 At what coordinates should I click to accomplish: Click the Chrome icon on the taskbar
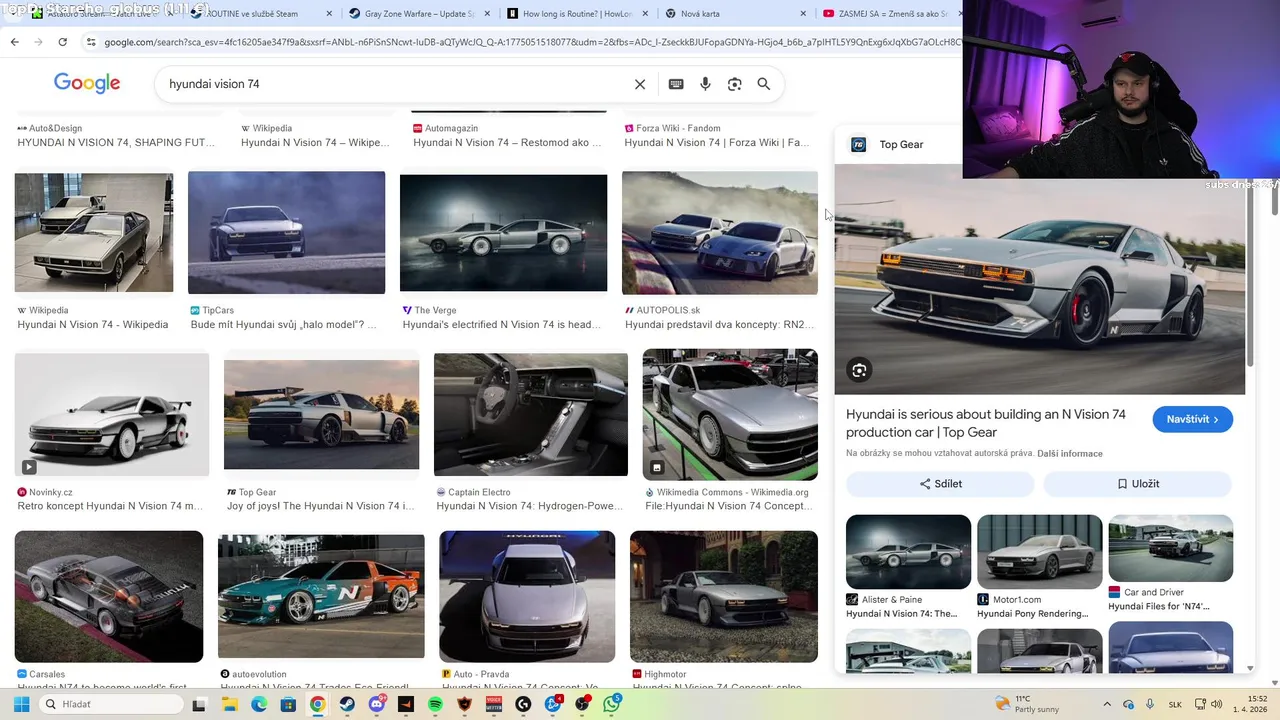pos(317,704)
